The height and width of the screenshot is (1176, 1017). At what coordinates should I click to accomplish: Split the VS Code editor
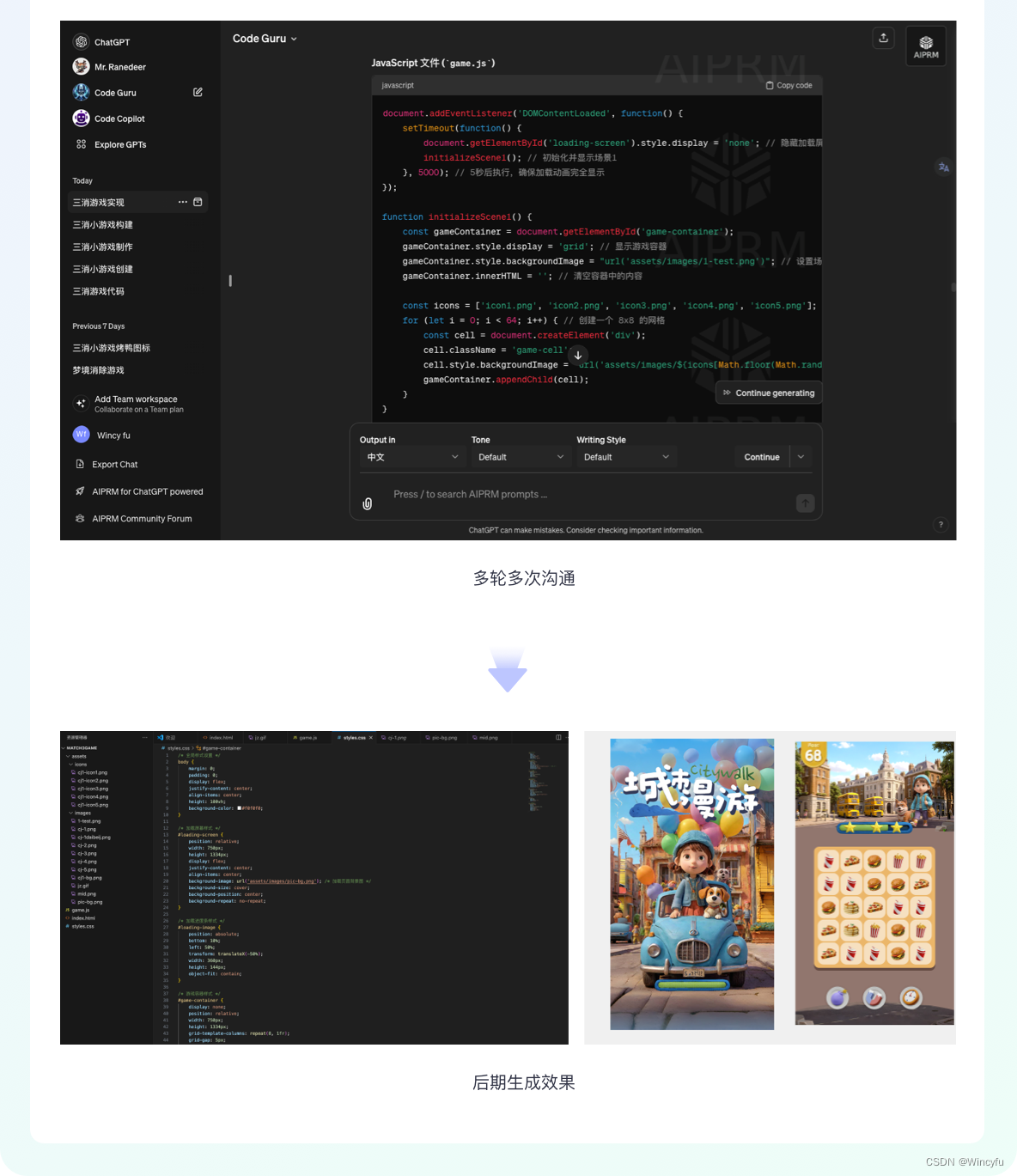tap(558, 737)
